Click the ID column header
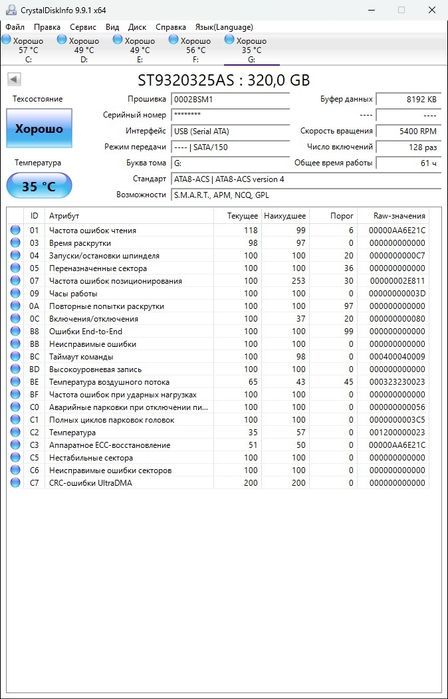The width and height of the screenshot is (448, 699). click(x=34, y=216)
